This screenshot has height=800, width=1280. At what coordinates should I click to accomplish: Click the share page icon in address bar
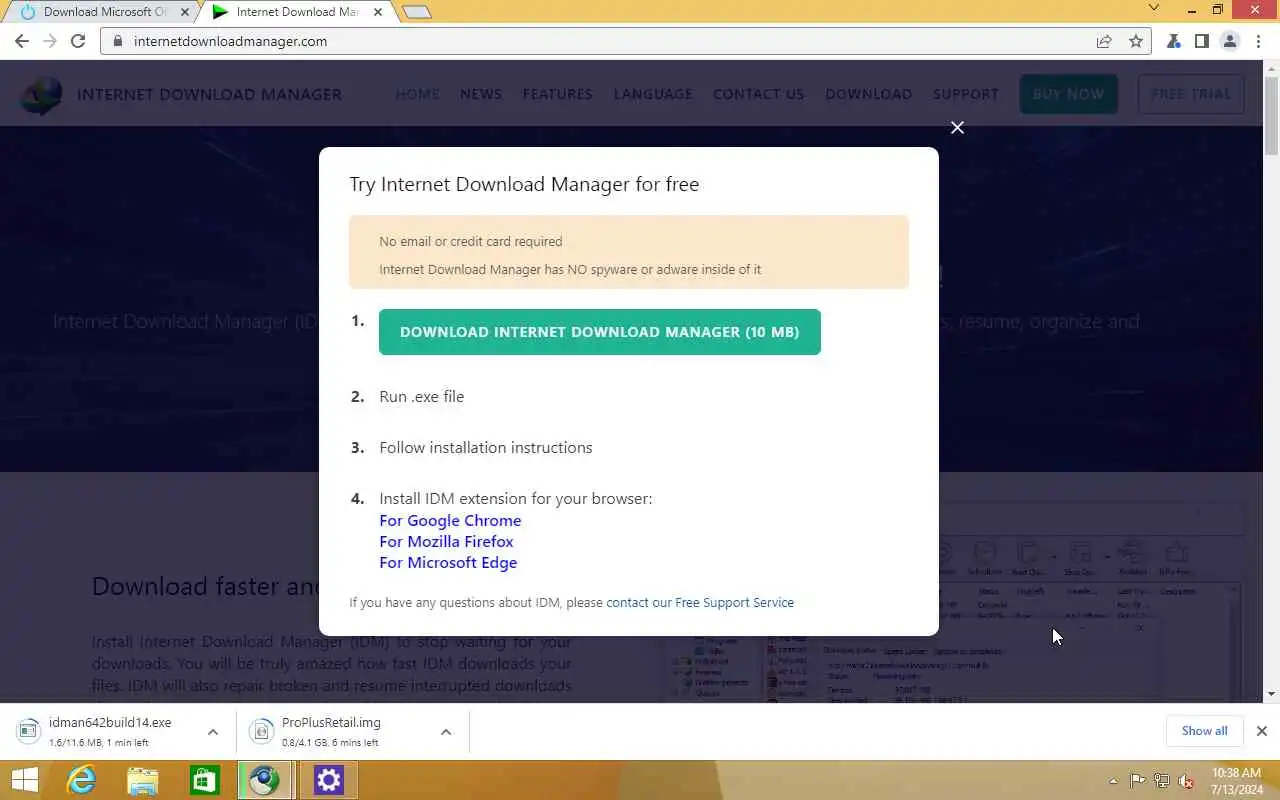(x=1104, y=41)
